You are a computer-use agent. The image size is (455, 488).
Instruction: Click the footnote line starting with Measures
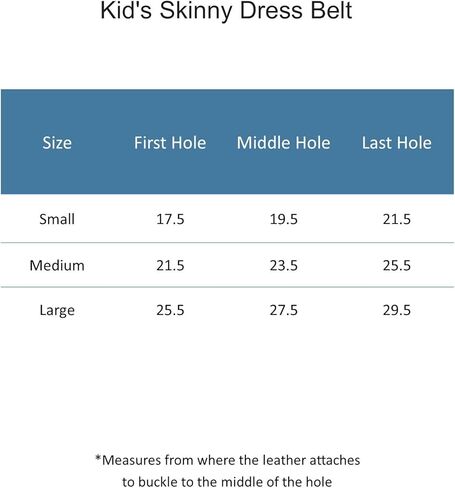click(228, 460)
